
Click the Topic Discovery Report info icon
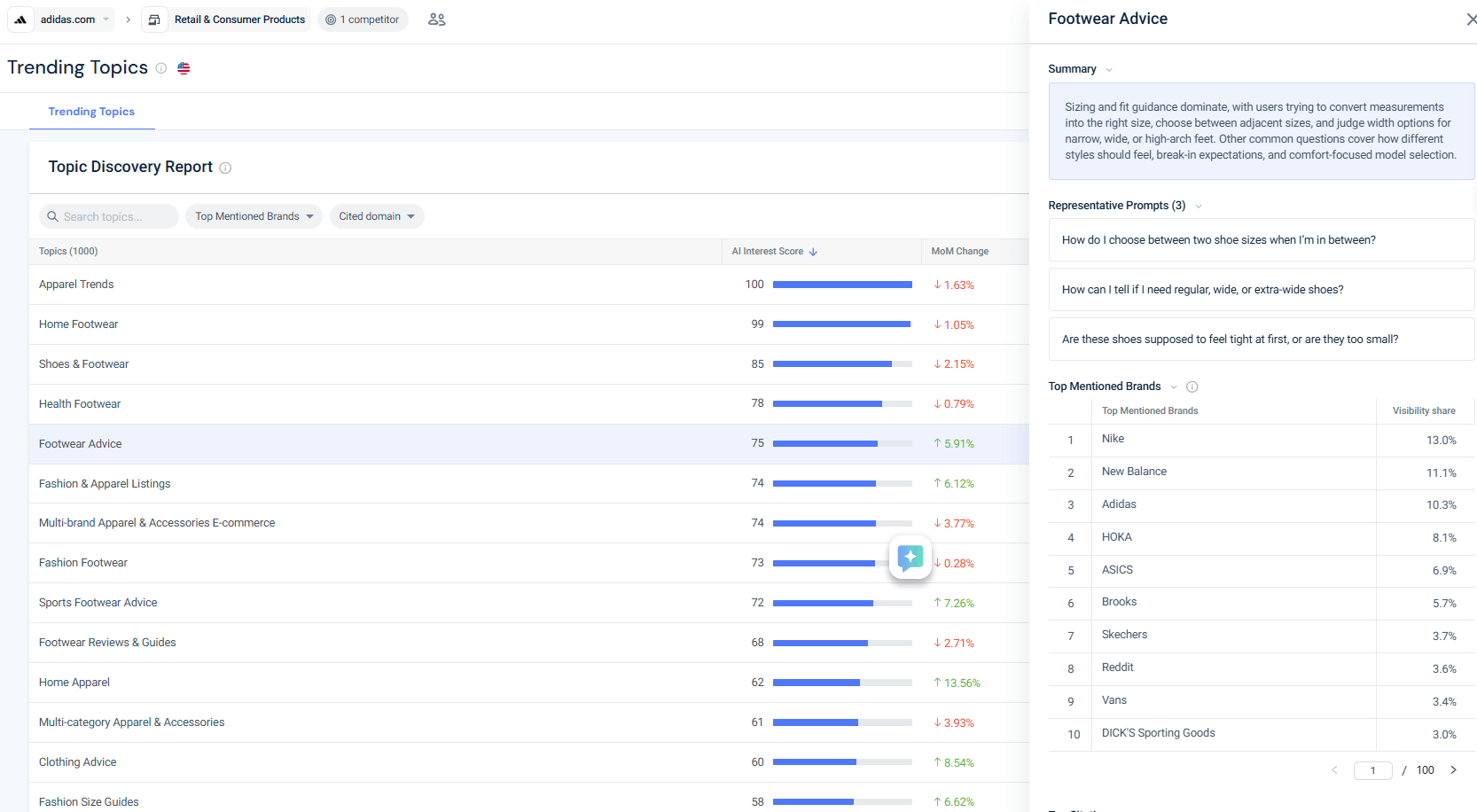click(225, 168)
